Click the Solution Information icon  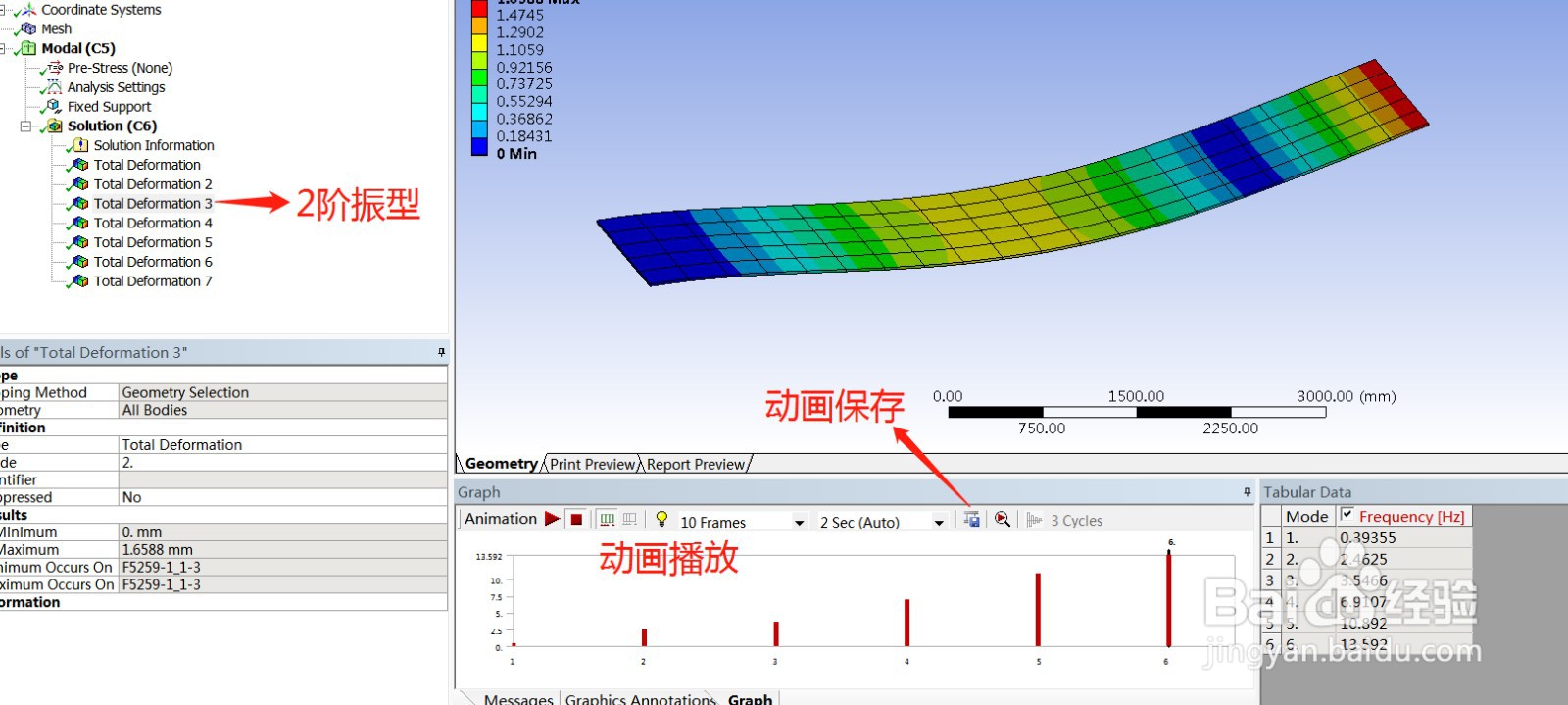pos(81,145)
